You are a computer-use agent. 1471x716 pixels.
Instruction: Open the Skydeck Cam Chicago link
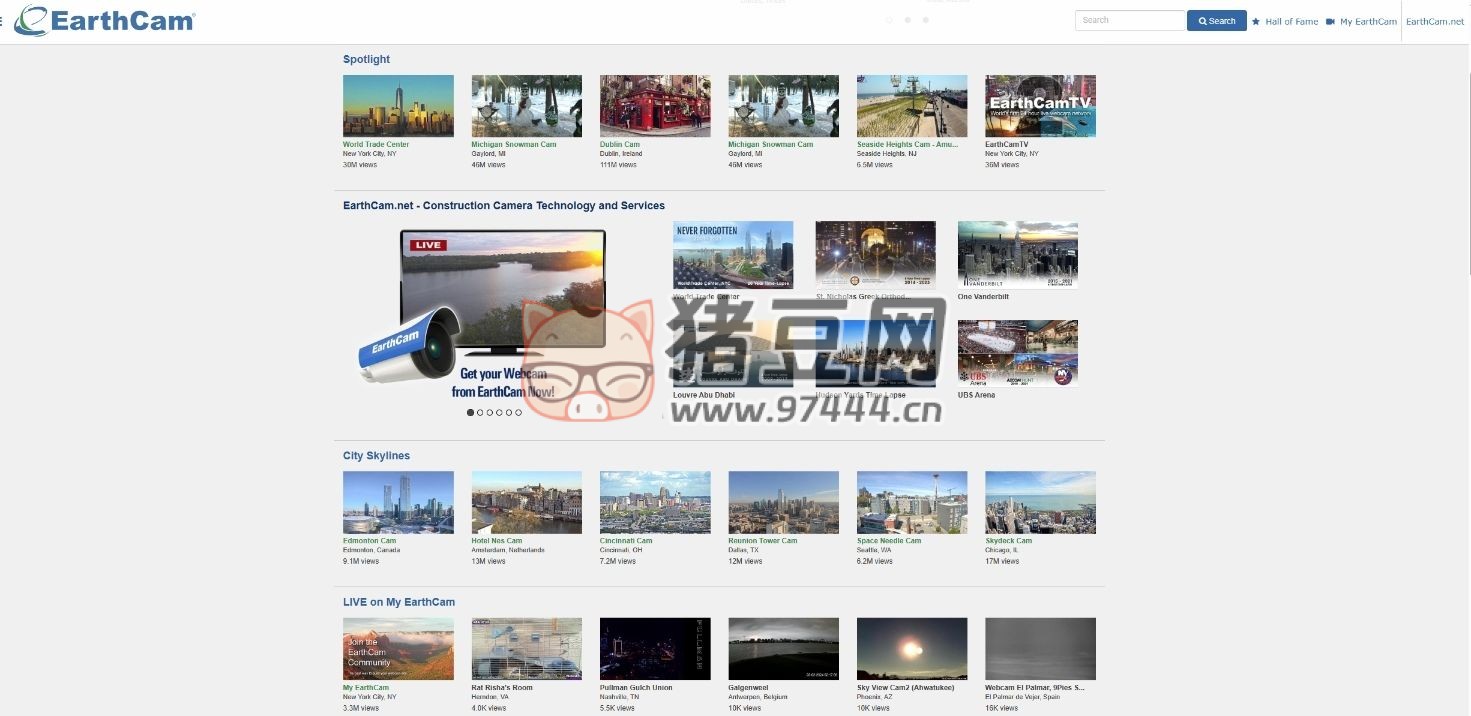(x=1008, y=540)
